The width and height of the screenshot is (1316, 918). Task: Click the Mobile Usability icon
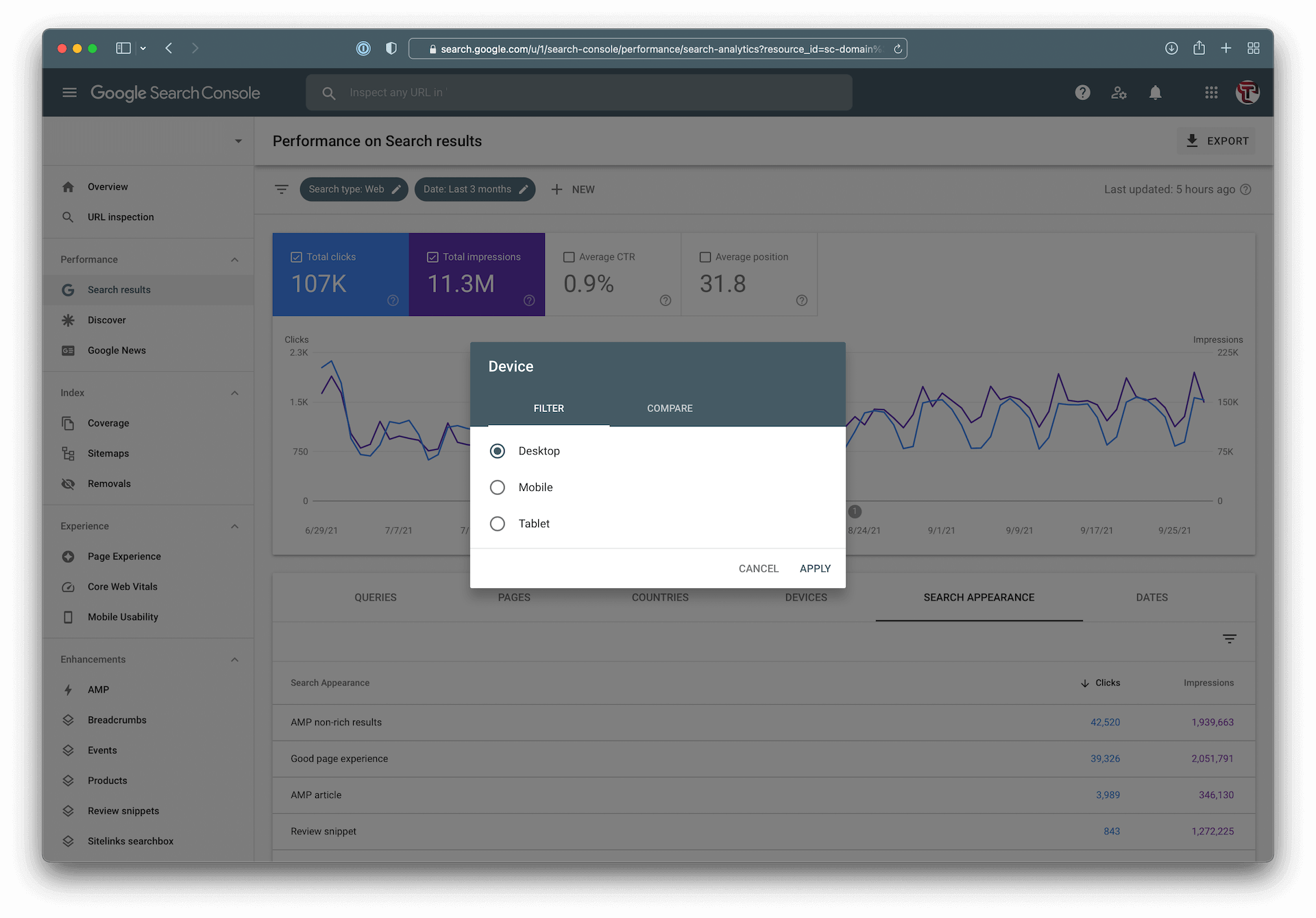click(x=69, y=616)
